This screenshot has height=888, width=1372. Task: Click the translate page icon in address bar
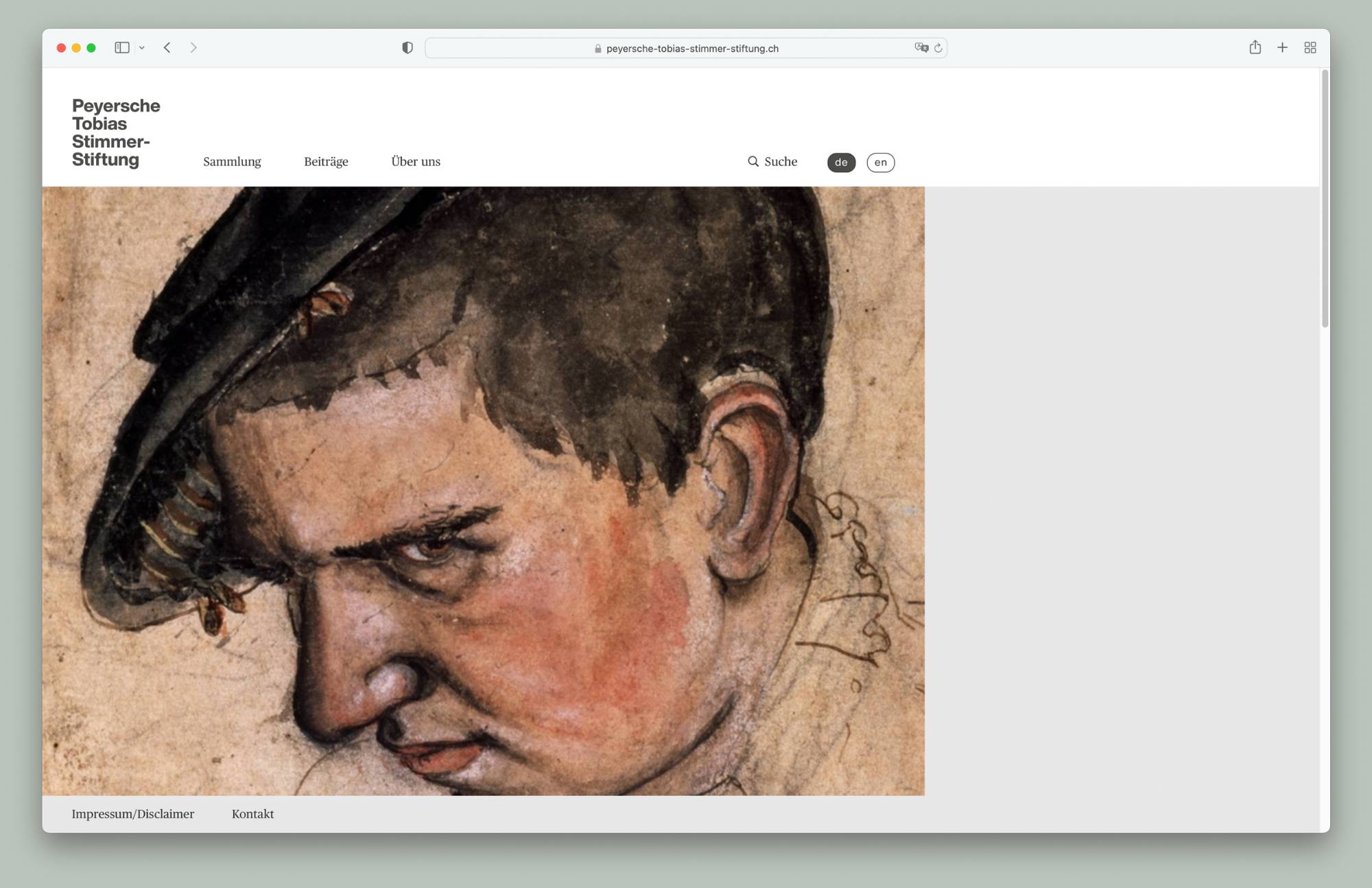pos(921,47)
